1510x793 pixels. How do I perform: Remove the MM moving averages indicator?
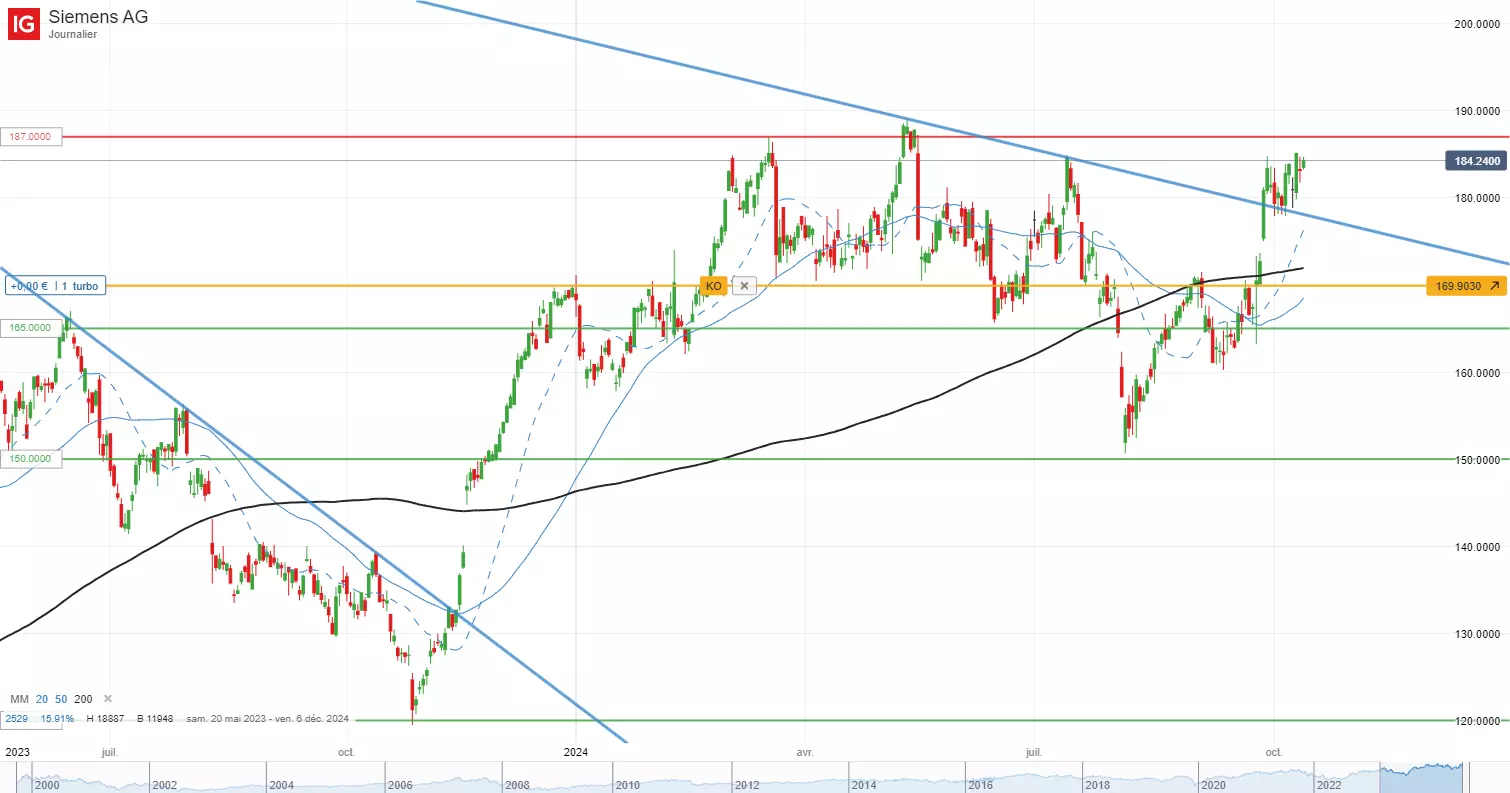108,698
